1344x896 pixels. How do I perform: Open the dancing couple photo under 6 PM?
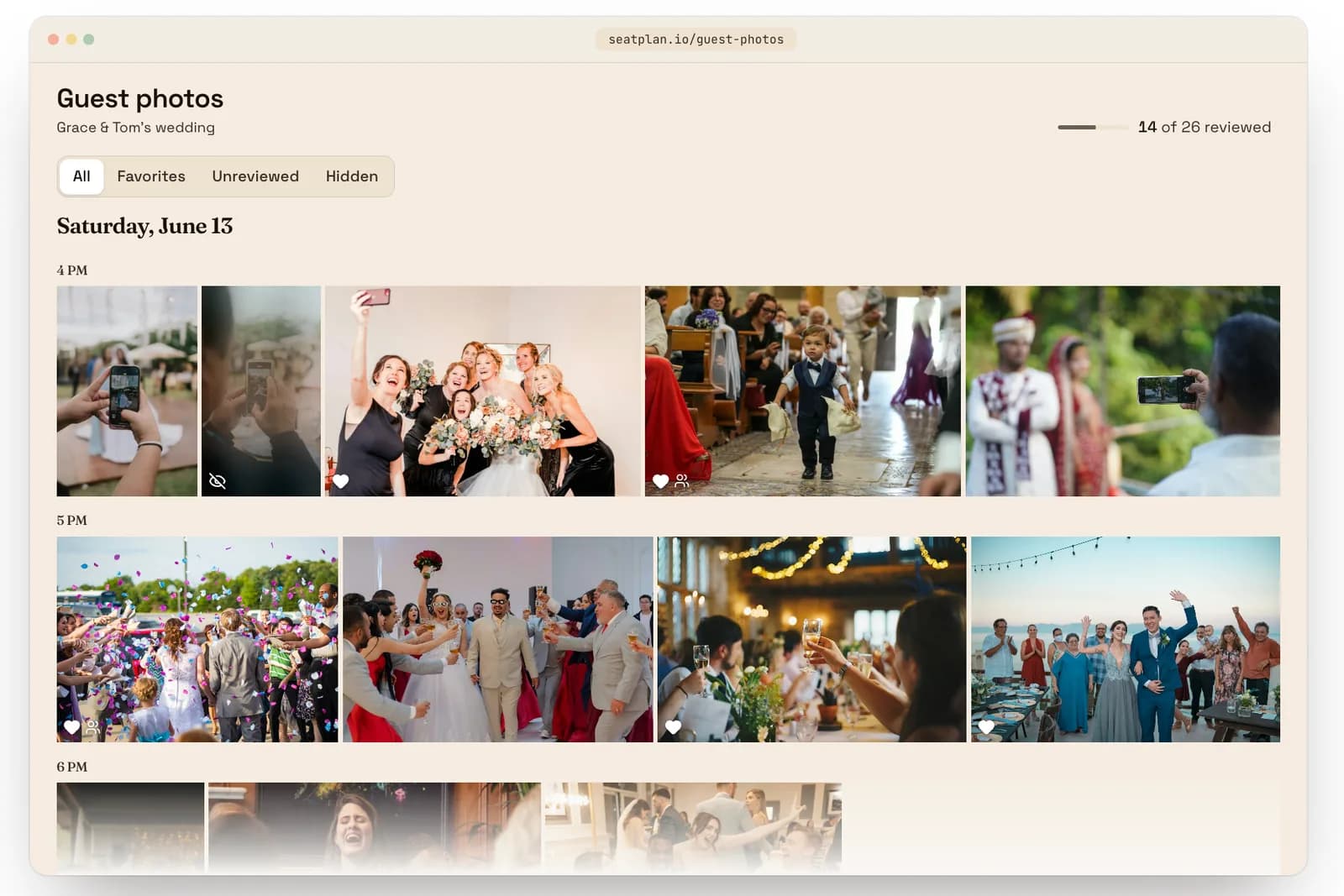click(693, 827)
